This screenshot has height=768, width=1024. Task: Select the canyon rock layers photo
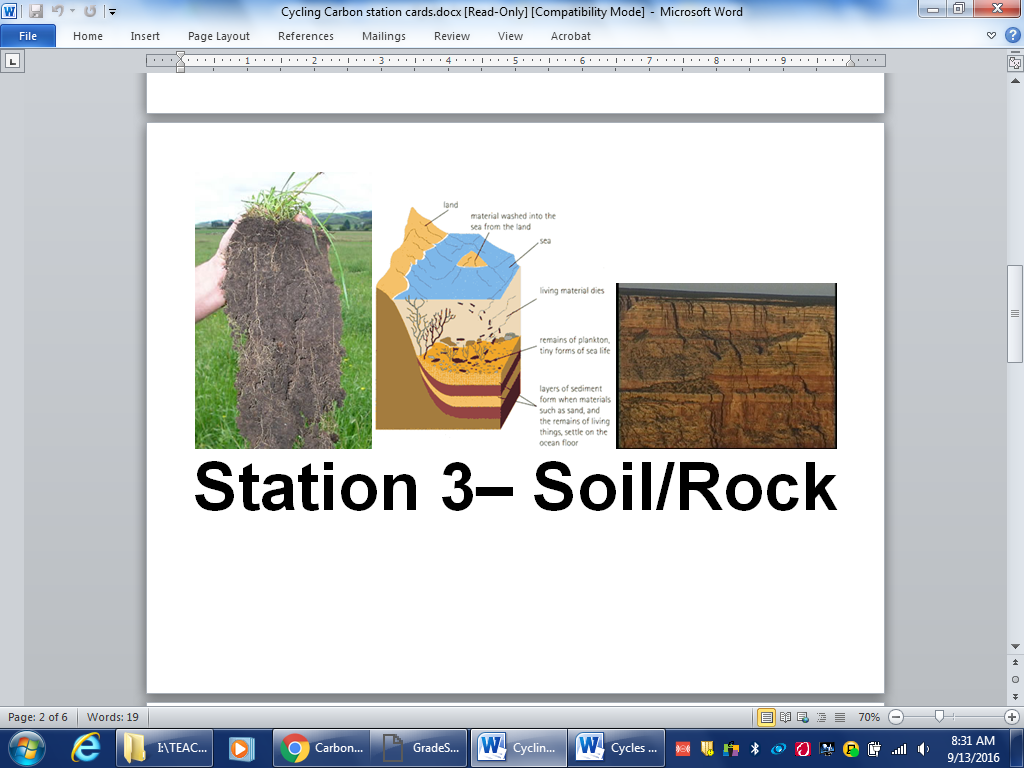(726, 366)
